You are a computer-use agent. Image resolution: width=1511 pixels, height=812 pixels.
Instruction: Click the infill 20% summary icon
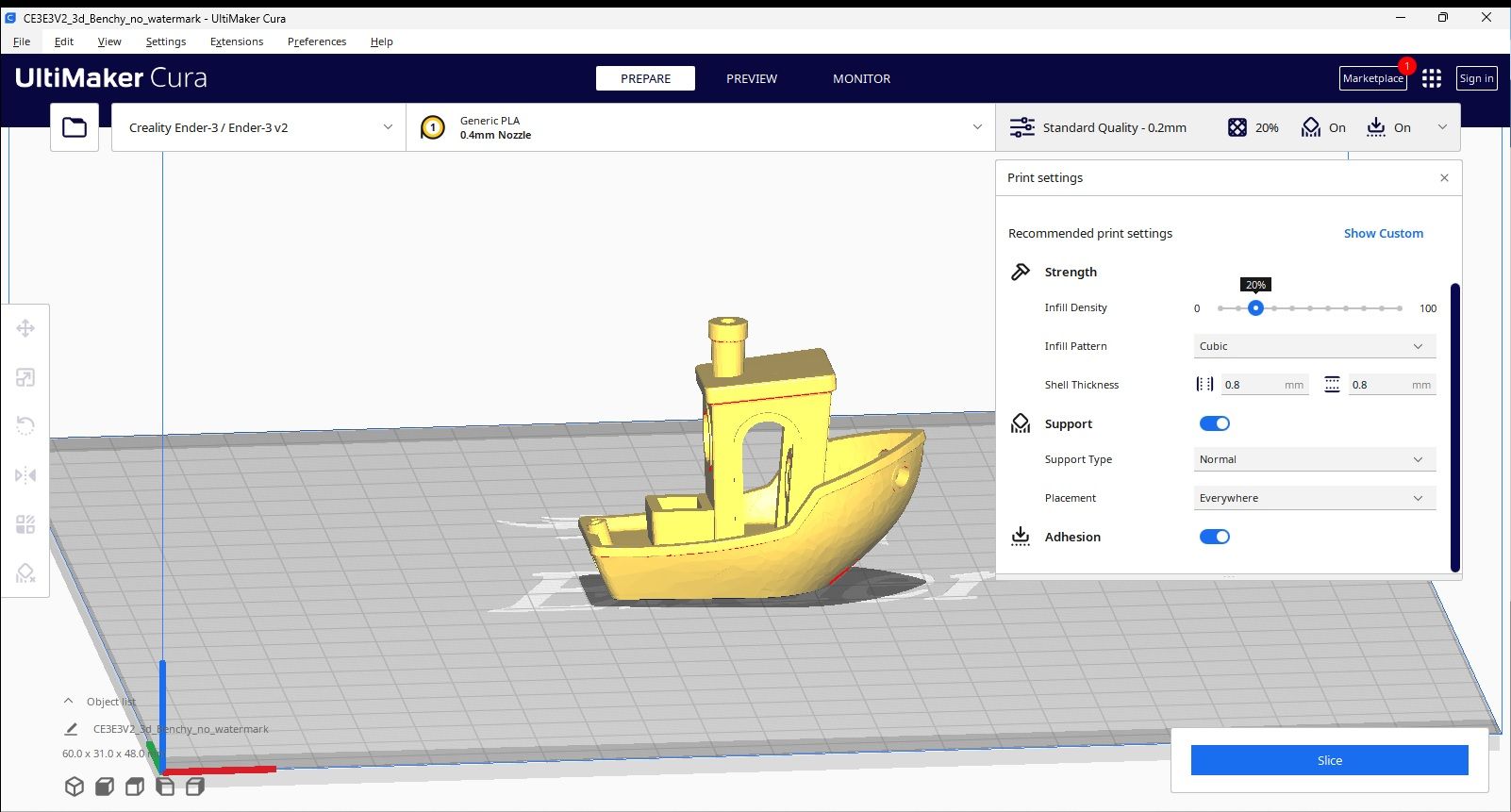coord(1237,127)
